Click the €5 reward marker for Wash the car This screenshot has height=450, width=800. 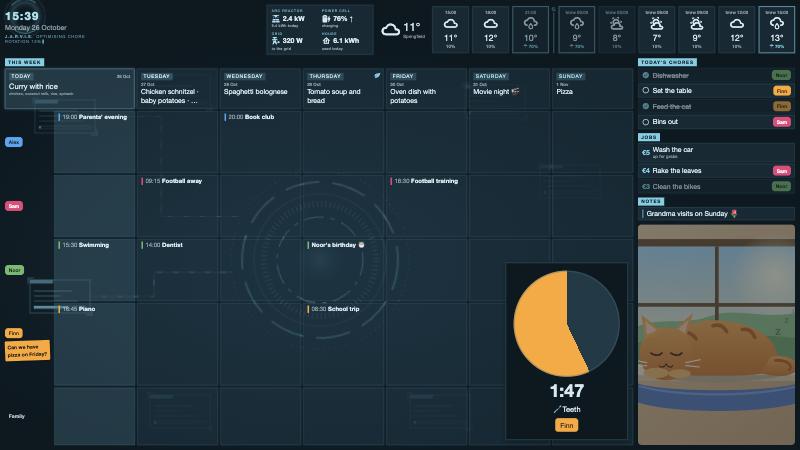click(x=645, y=153)
